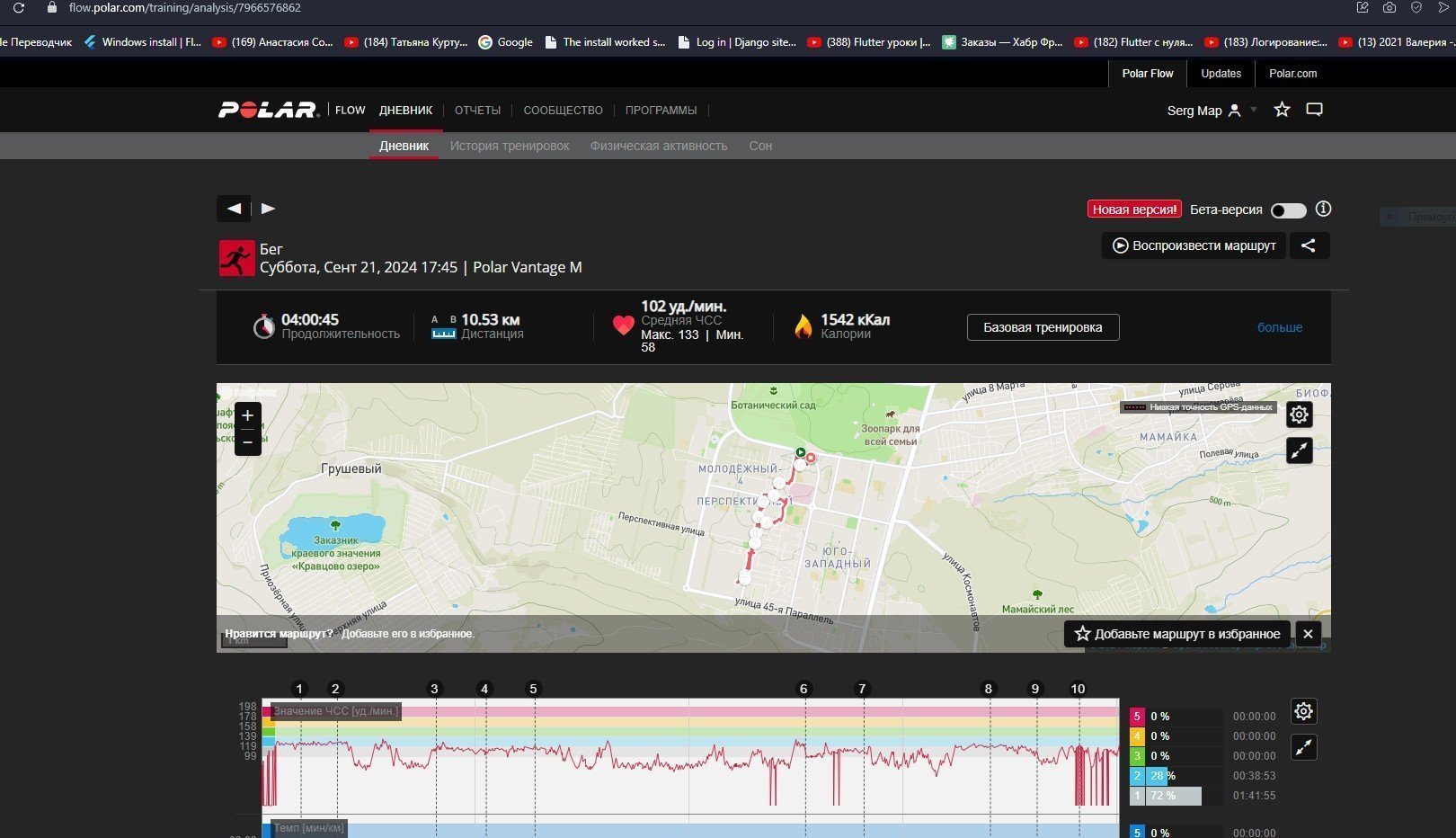Go to next training with right arrow
1456x838 pixels.
click(268, 208)
